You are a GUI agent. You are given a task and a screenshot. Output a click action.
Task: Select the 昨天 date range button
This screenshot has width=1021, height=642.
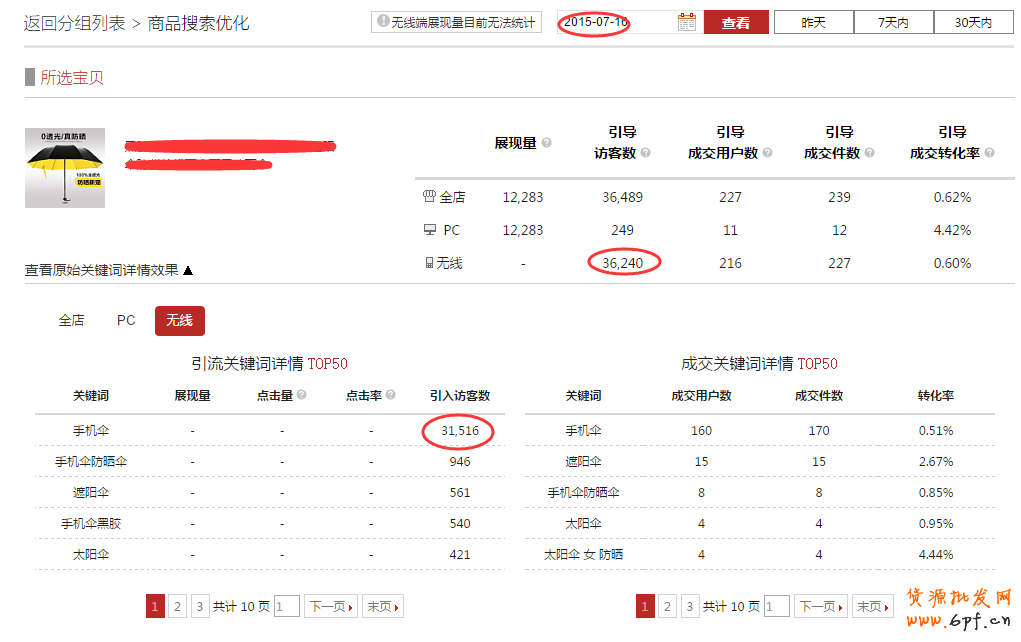(813, 22)
